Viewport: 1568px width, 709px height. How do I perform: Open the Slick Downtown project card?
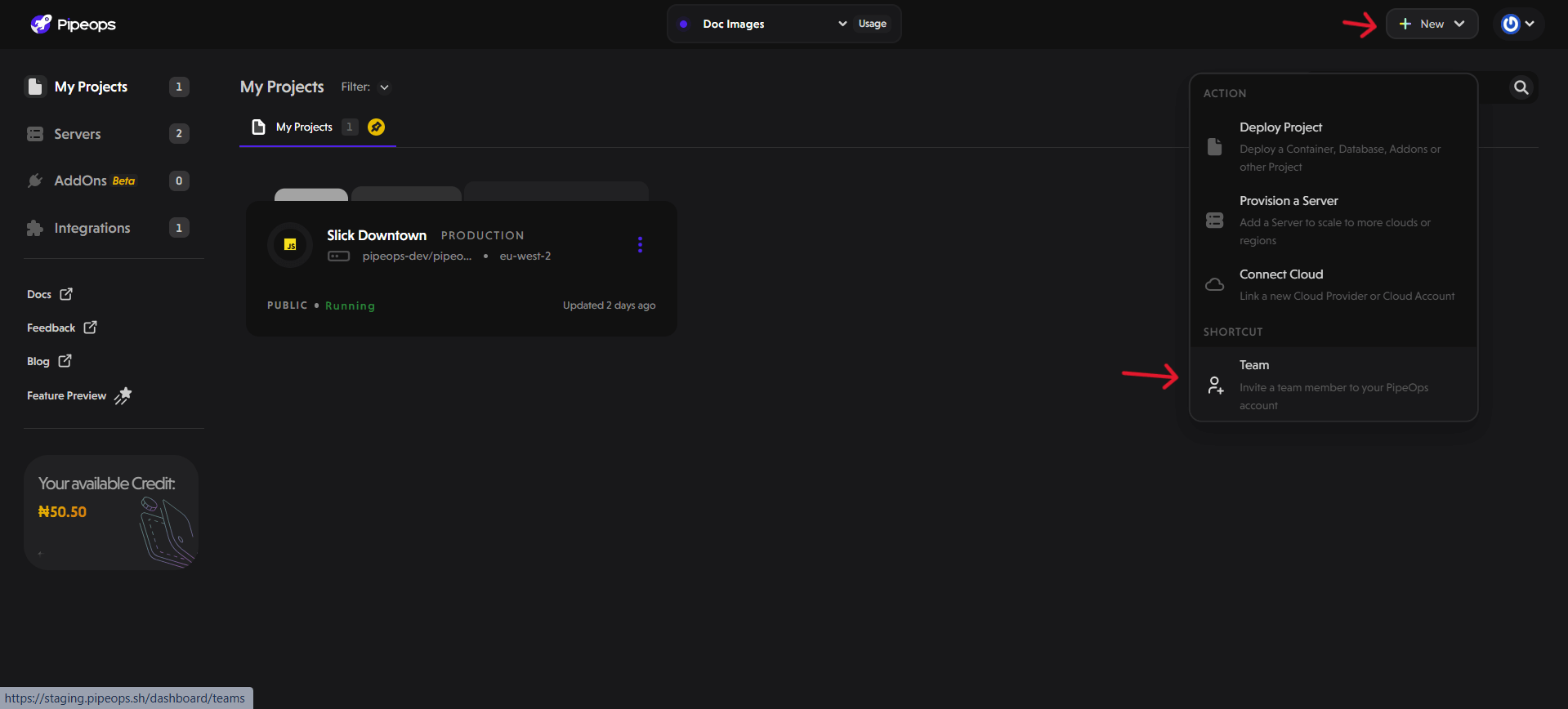pos(462,269)
